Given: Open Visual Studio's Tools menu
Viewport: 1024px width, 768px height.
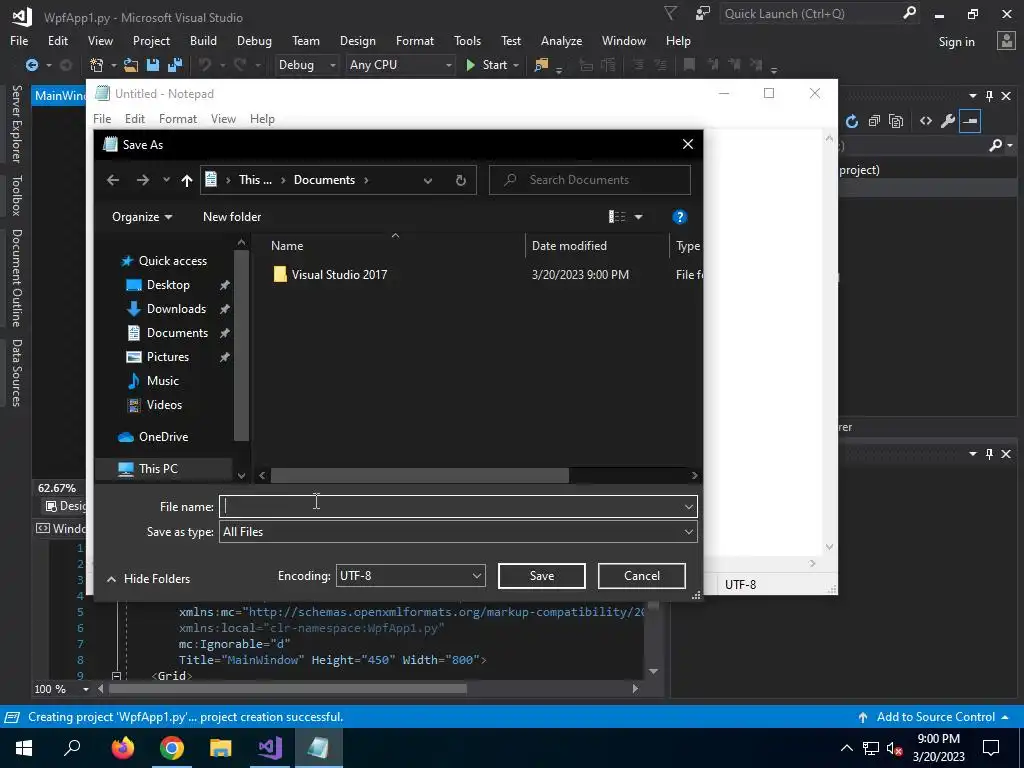Looking at the screenshot, I should pos(467,40).
